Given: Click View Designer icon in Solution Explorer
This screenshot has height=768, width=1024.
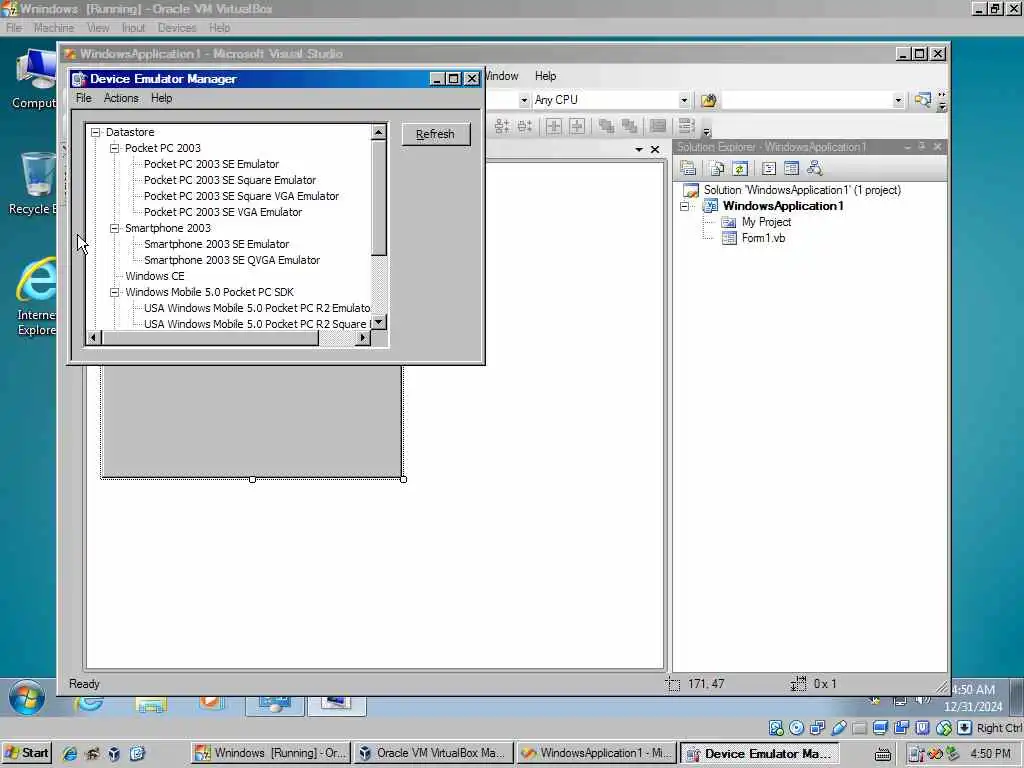Looking at the screenshot, I should [x=792, y=168].
